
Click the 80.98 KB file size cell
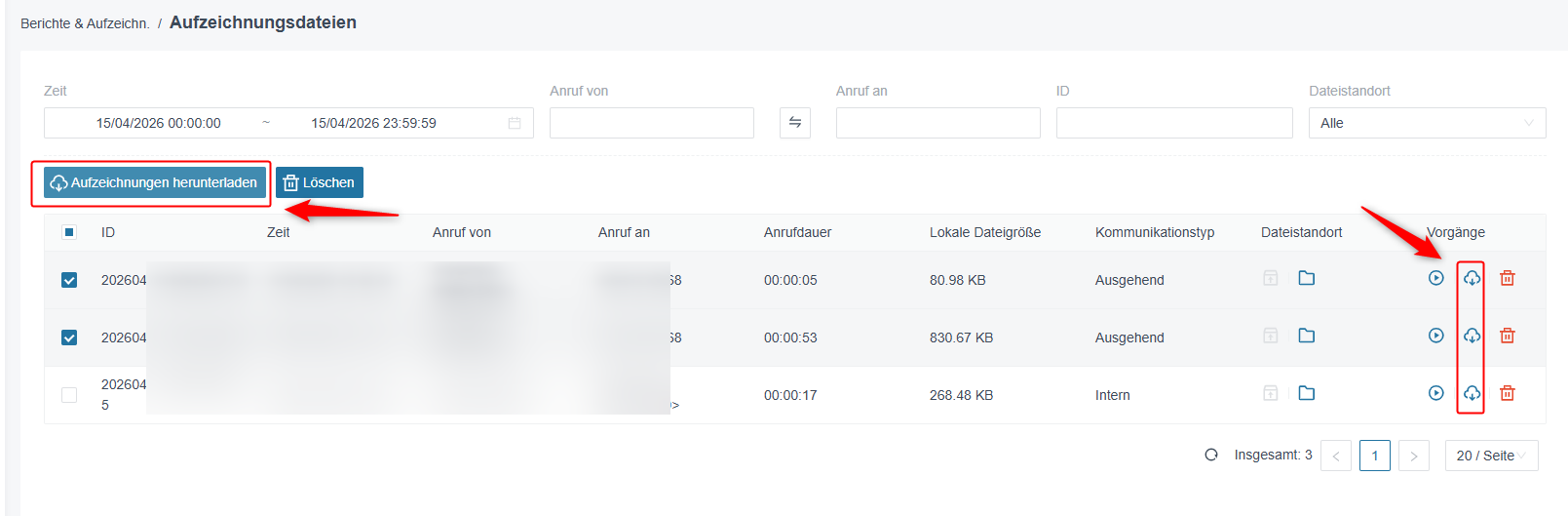[958, 280]
